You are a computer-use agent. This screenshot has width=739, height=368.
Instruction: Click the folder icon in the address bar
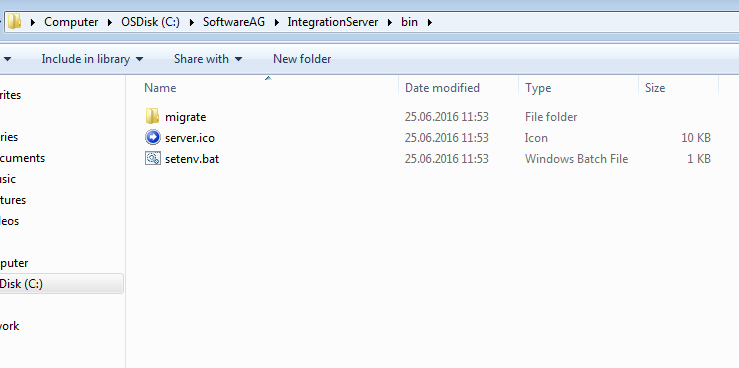click(x=15, y=21)
